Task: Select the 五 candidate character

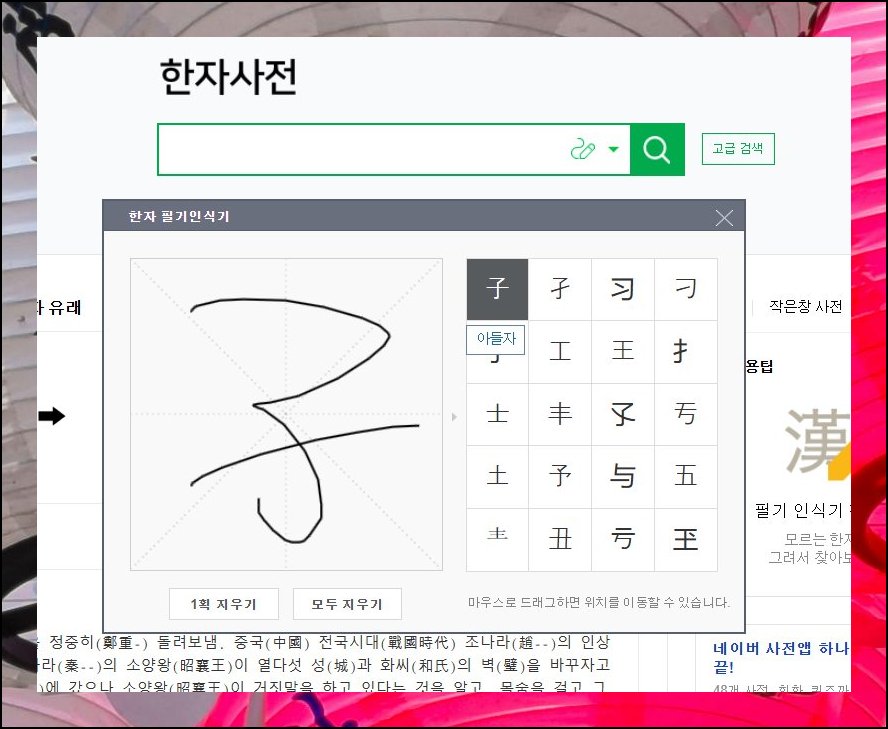Action: [x=686, y=476]
